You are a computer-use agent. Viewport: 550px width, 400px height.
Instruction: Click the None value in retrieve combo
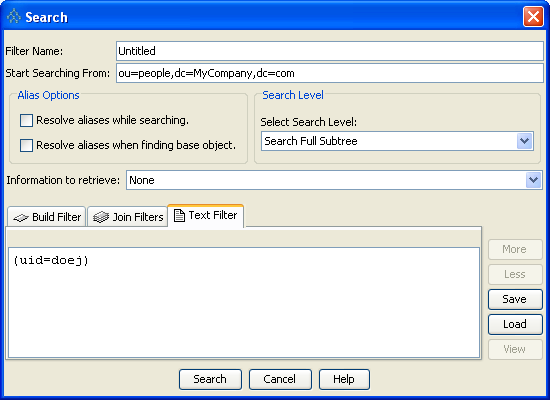pos(142,180)
